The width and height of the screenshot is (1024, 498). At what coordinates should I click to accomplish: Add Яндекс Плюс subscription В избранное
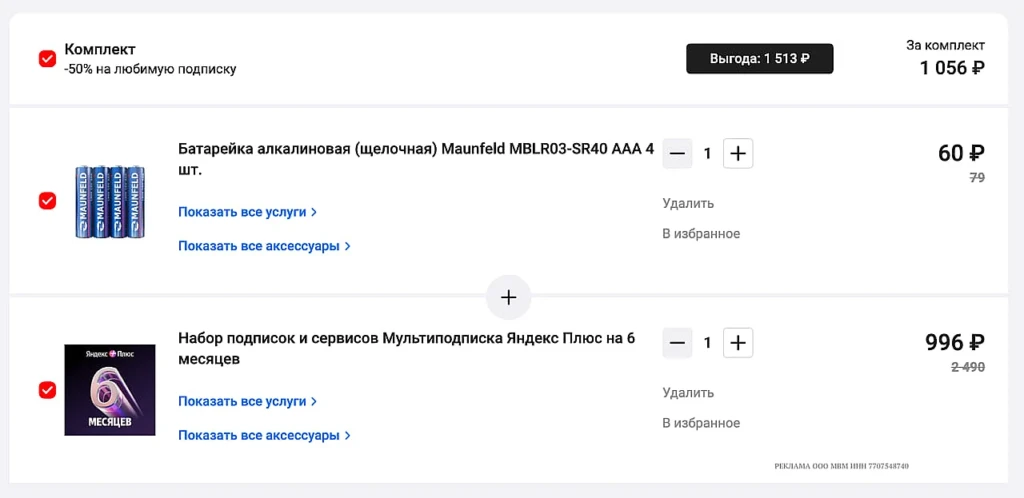coord(701,423)
